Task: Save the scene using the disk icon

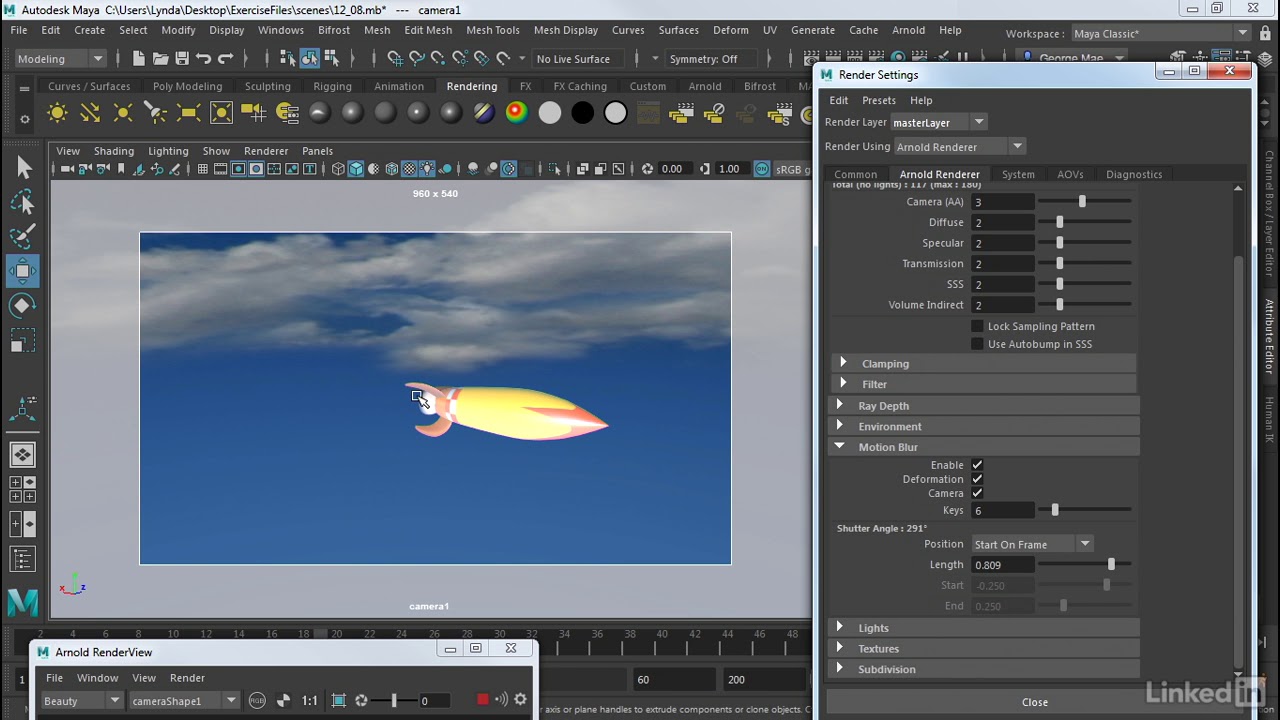Action: coord(182,58)
